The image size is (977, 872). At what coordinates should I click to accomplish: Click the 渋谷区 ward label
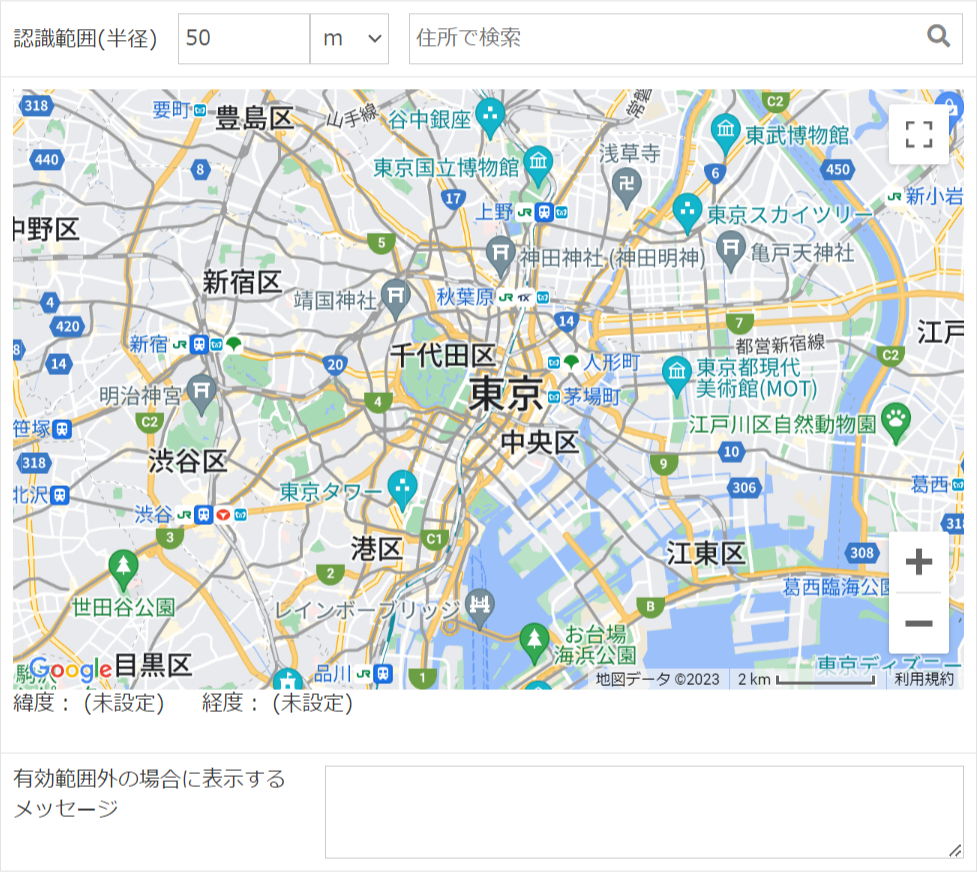tap(188, 461)
